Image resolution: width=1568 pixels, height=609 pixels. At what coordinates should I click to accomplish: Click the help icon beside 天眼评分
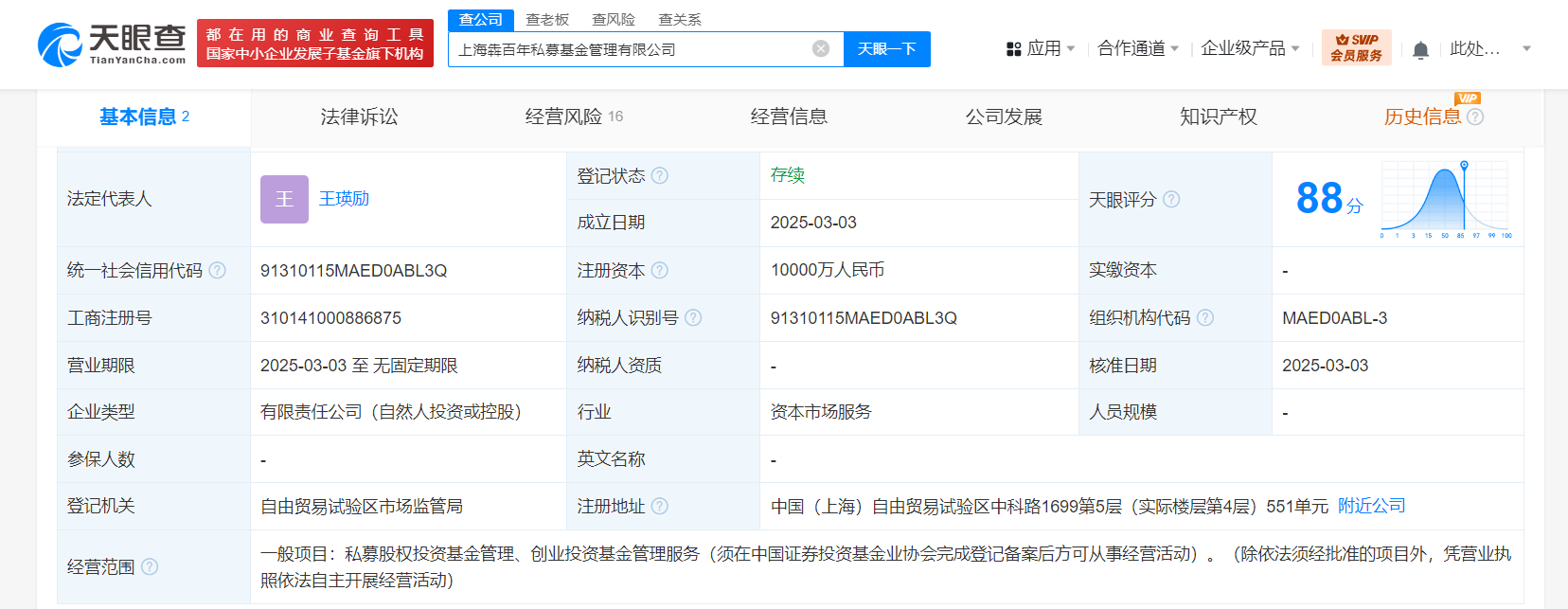click(x=1171, y=199)
